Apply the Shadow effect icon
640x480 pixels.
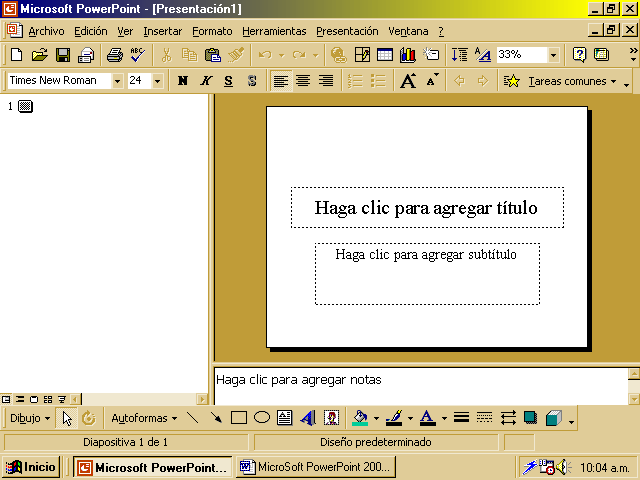coord(531,418)
